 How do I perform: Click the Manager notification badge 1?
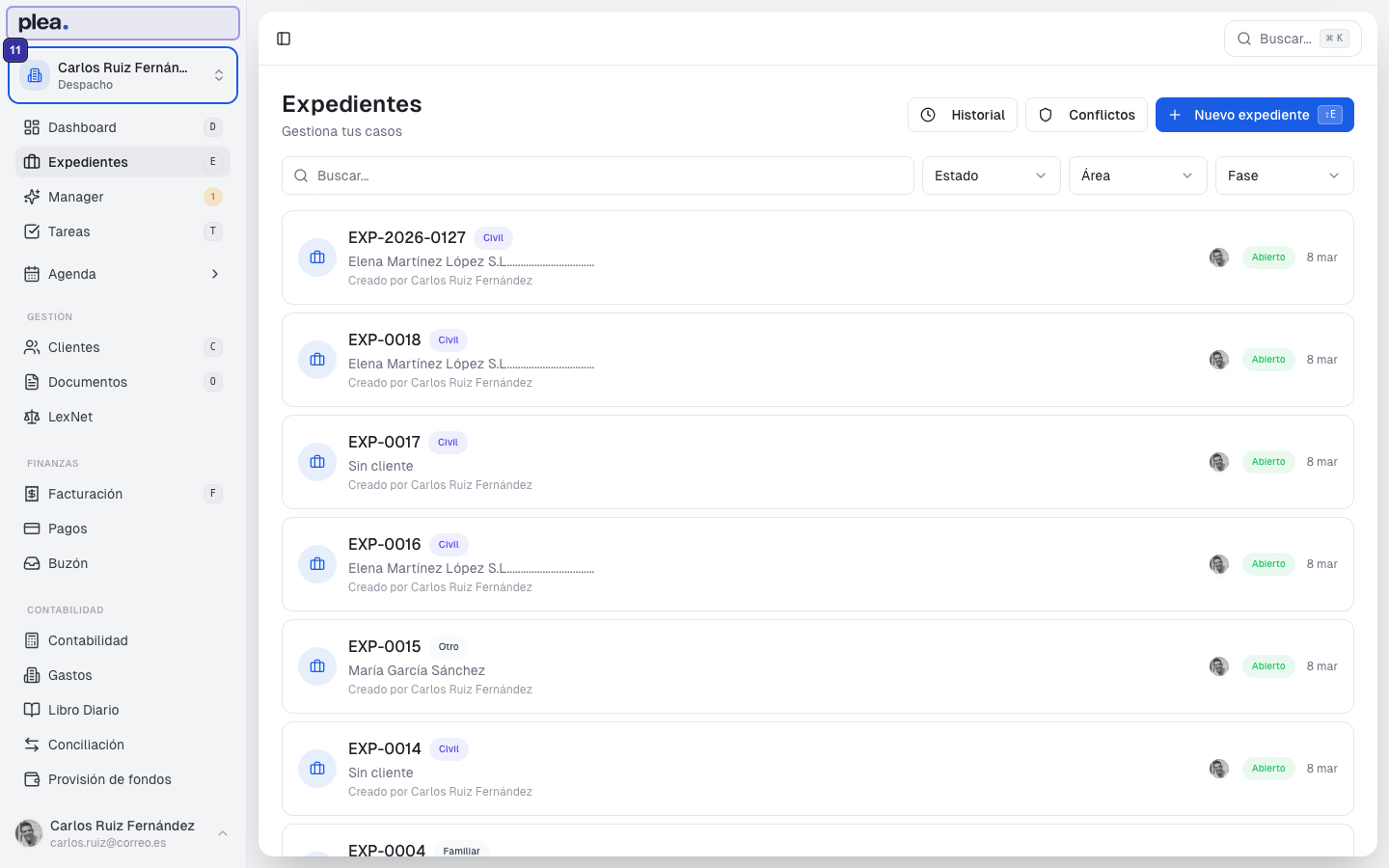[213, 197]
